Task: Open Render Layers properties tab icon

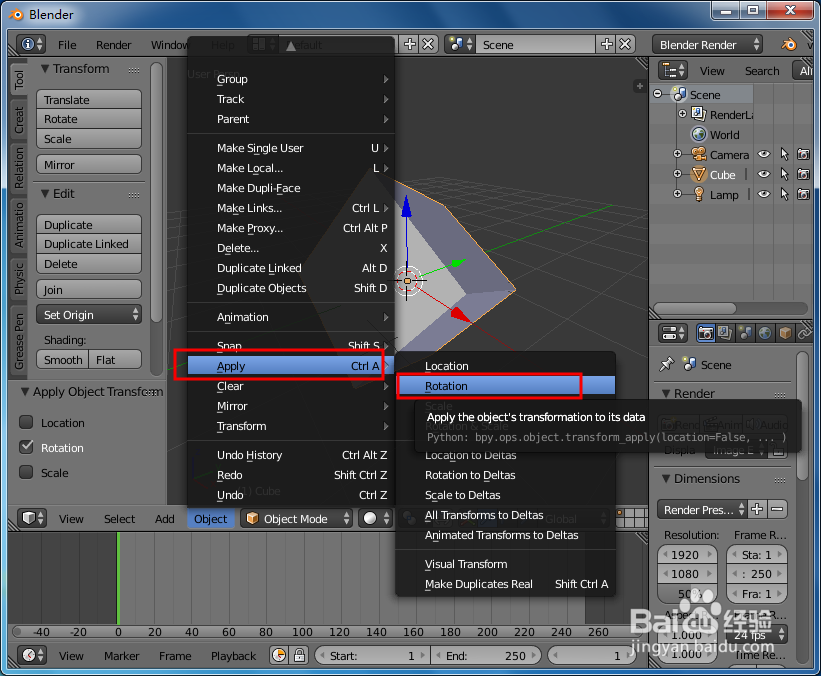Action: click(725, 333)
